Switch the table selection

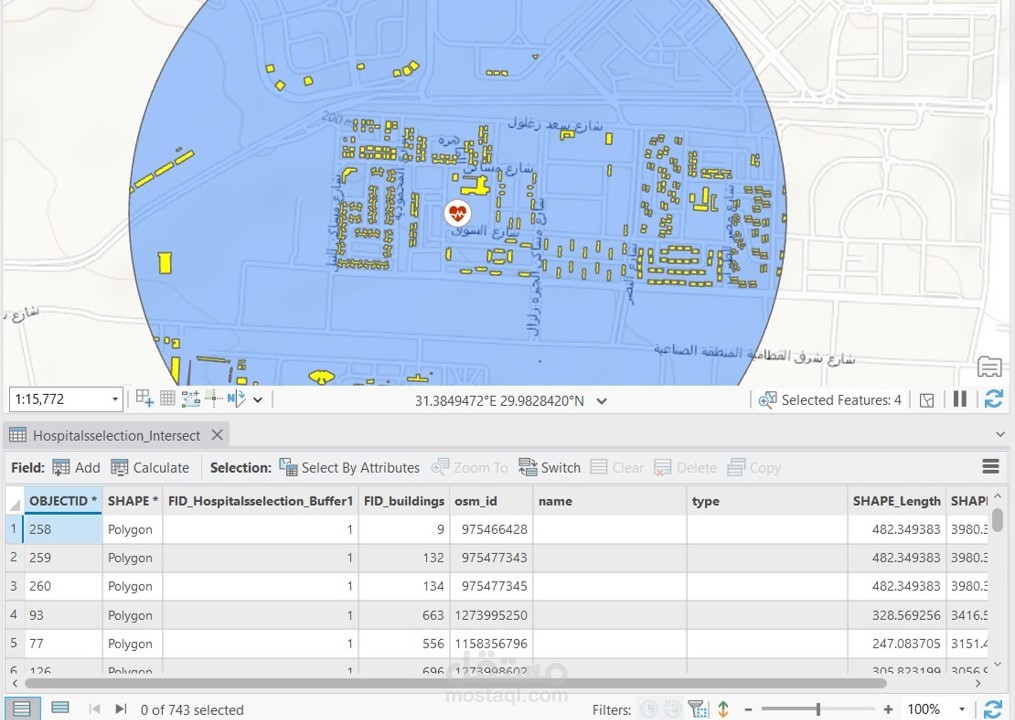549,467
